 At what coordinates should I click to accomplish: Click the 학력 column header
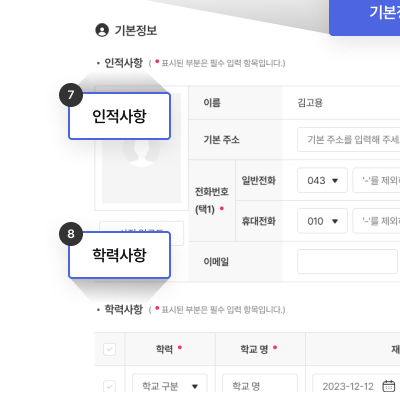pos(164,349)
